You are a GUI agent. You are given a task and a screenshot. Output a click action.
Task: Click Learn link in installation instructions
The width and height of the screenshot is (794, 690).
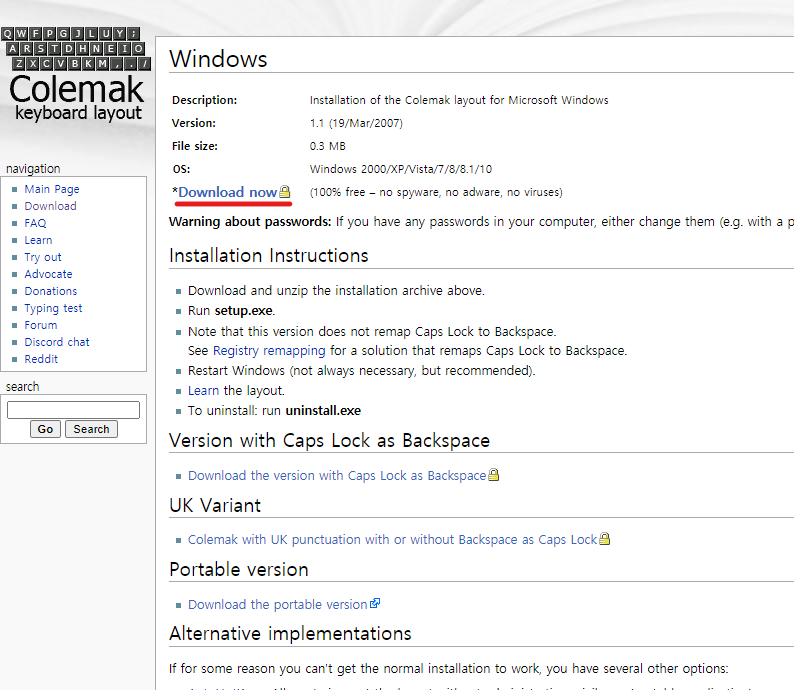pyautogui.click(x=203, y=390)
